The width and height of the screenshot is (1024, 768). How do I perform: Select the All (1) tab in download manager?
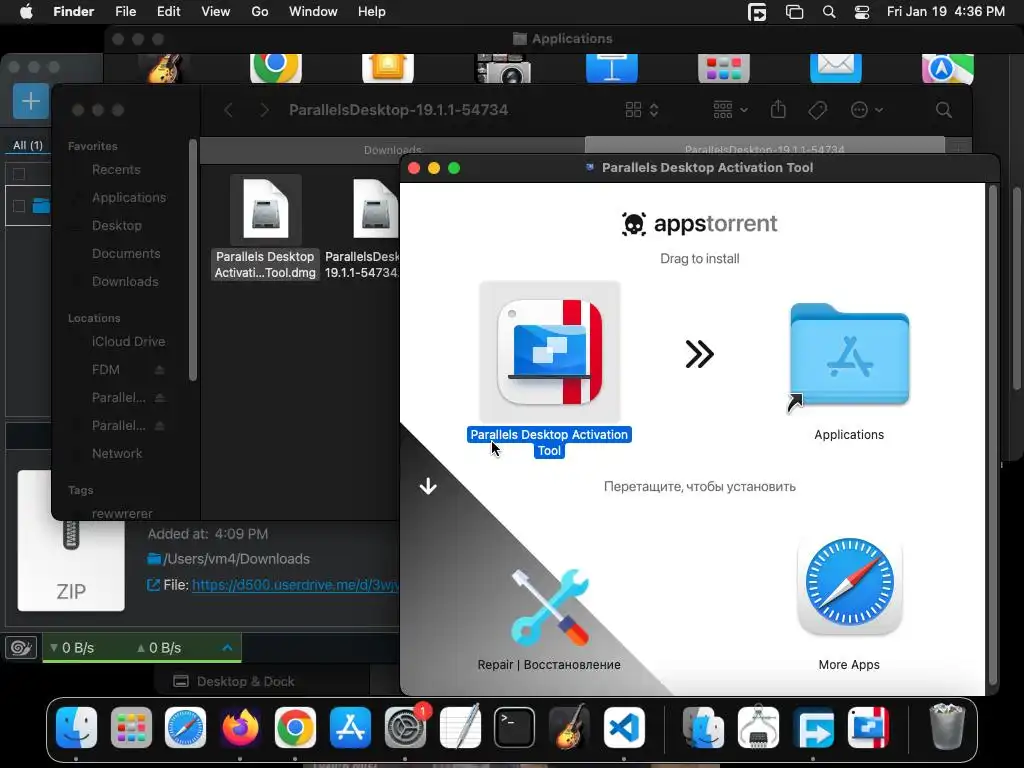tap(27, 145)
